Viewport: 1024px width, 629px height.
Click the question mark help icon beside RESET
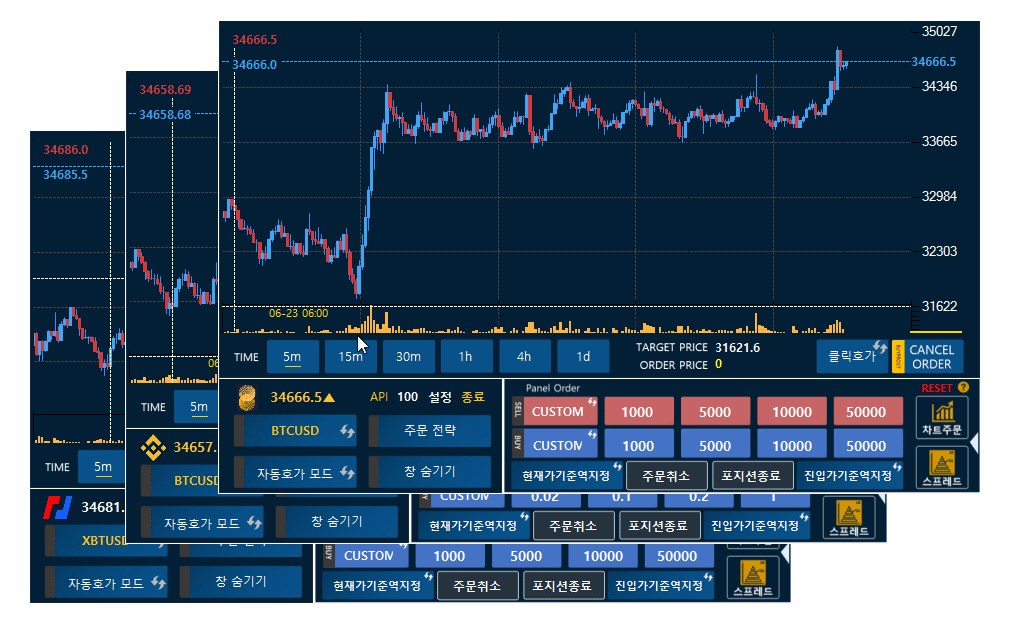[x=963, y=387]
